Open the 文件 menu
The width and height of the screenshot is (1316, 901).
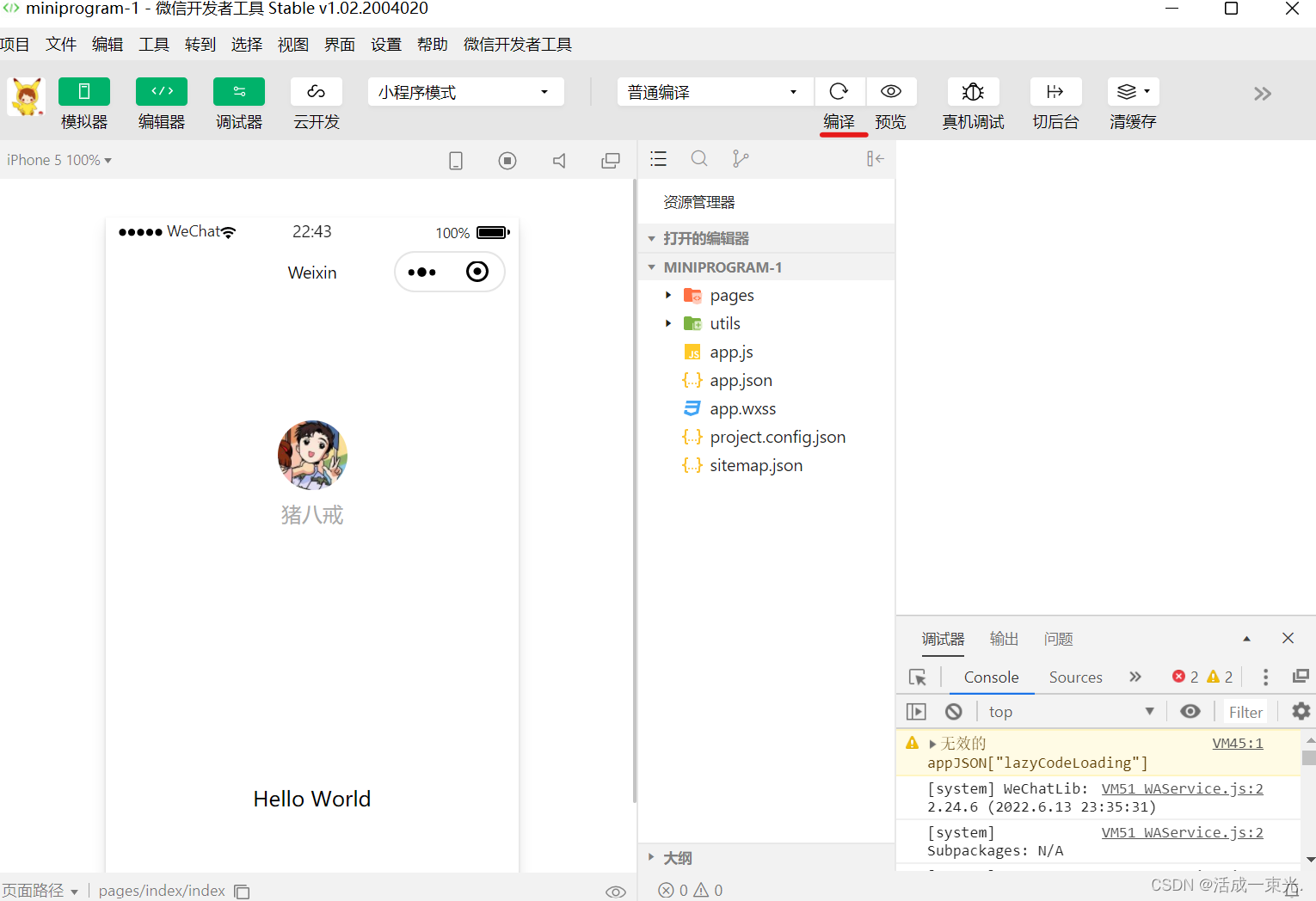click(x=61, y=45)
